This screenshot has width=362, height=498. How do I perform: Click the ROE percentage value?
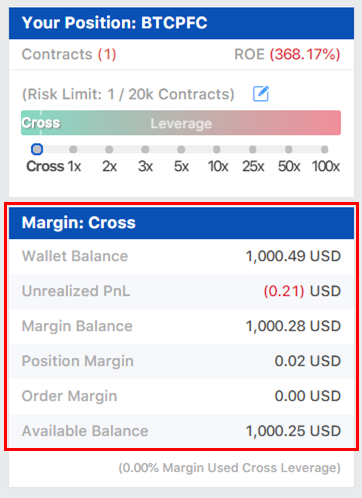tap(305, 54)
